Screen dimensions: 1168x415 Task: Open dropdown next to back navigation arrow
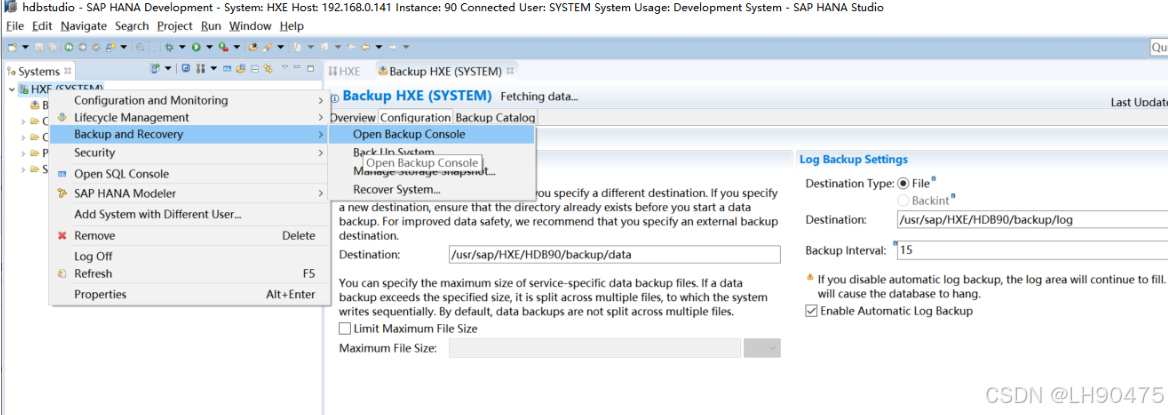378,47
